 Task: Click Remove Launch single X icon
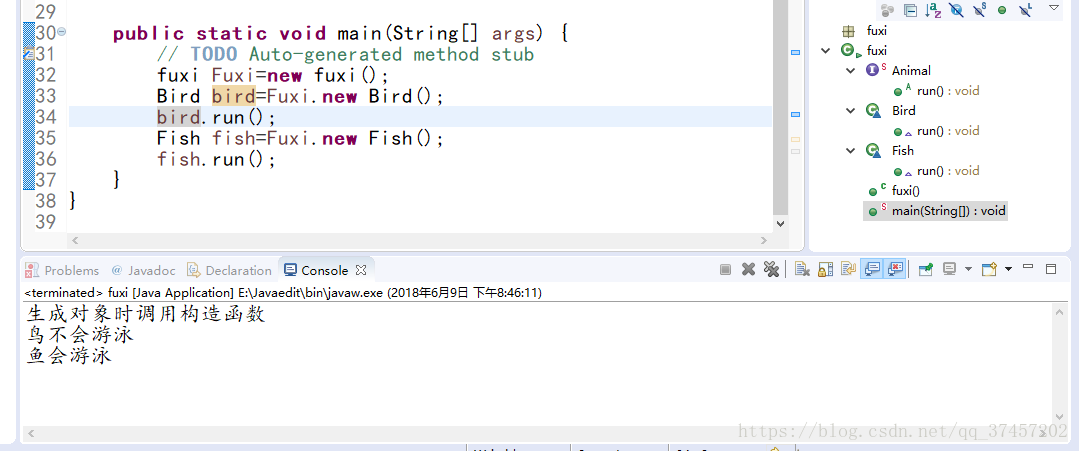pos(748,269)
